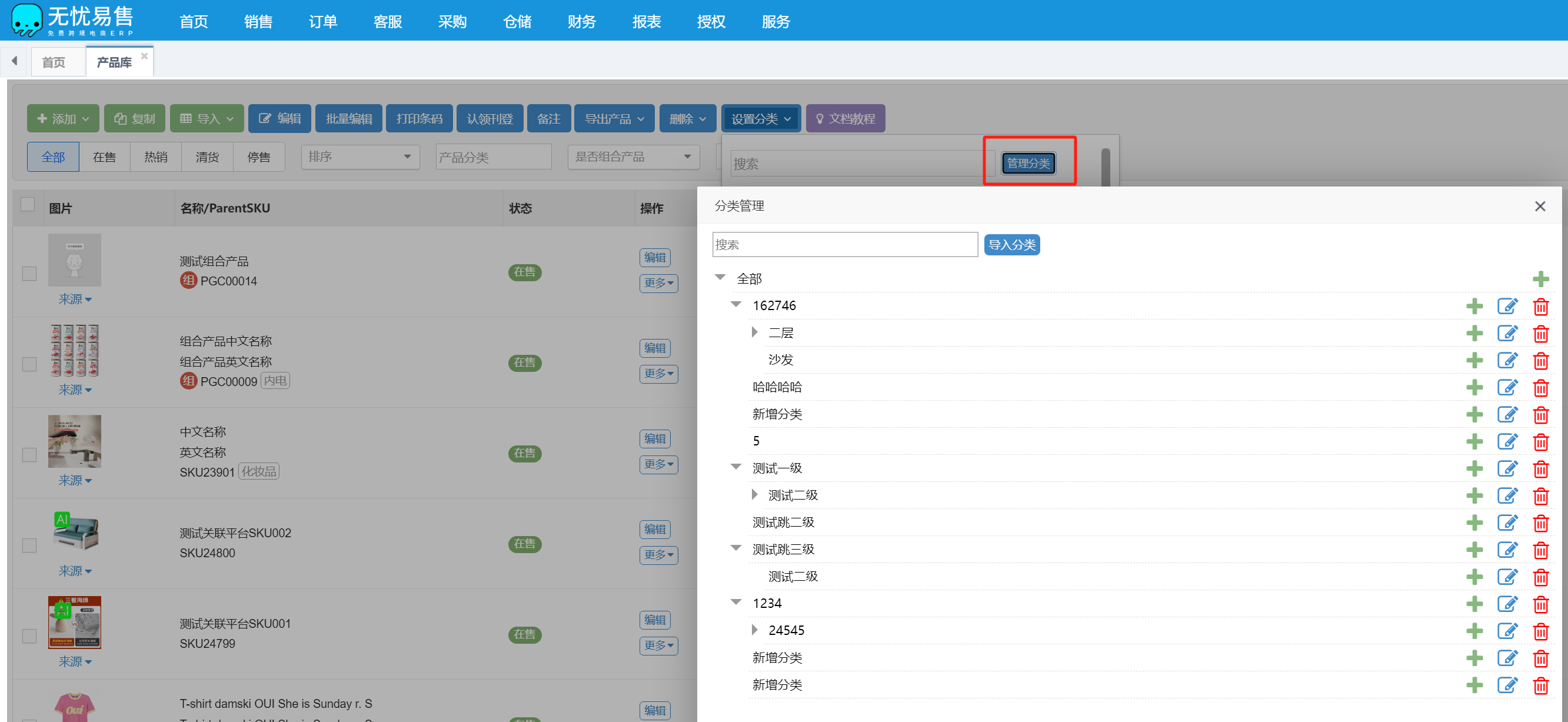Delete the 测试一级 category
The height and width of the screenshot is (722, 1568).
pyautogui.click(x=1540, y=469)
